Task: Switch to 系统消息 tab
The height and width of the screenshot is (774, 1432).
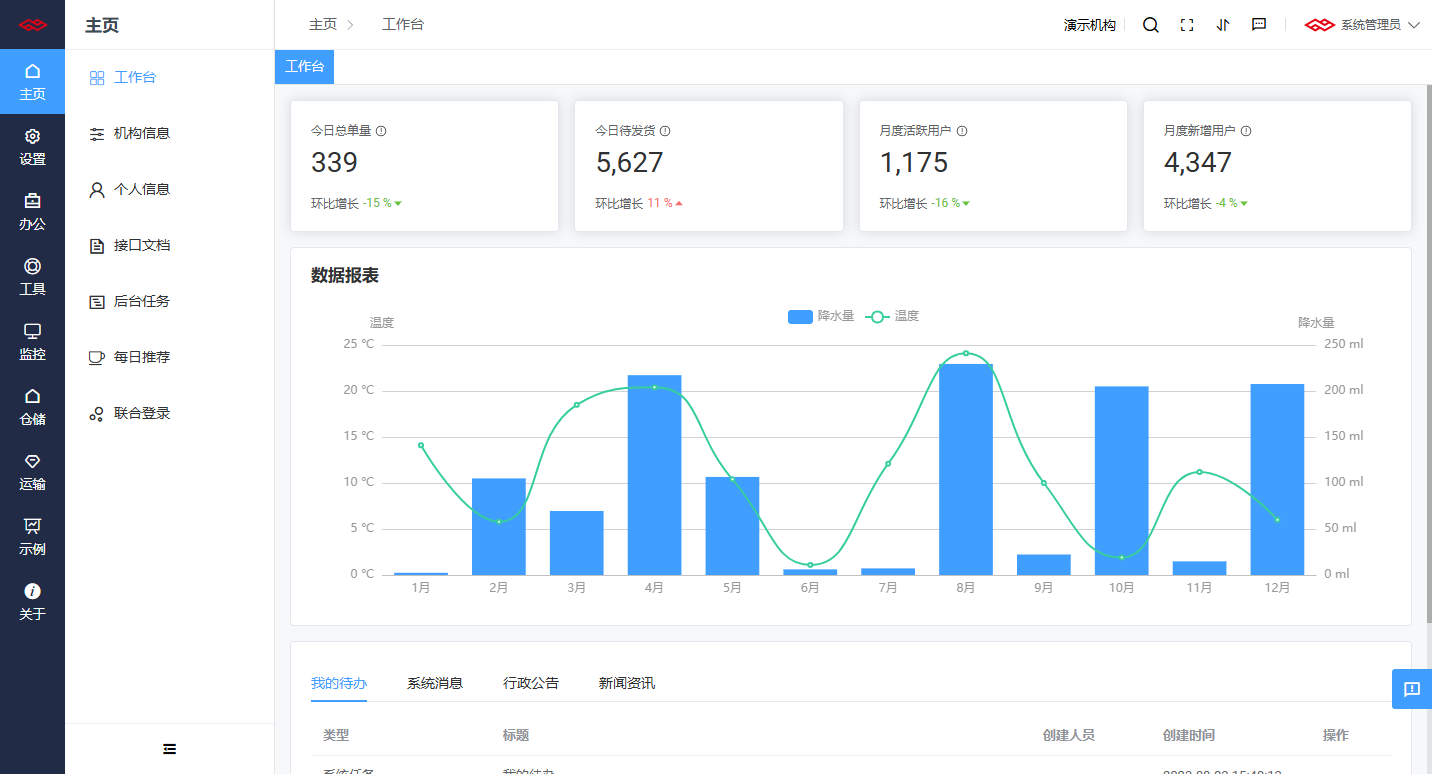Action: (x=435, y=684)
